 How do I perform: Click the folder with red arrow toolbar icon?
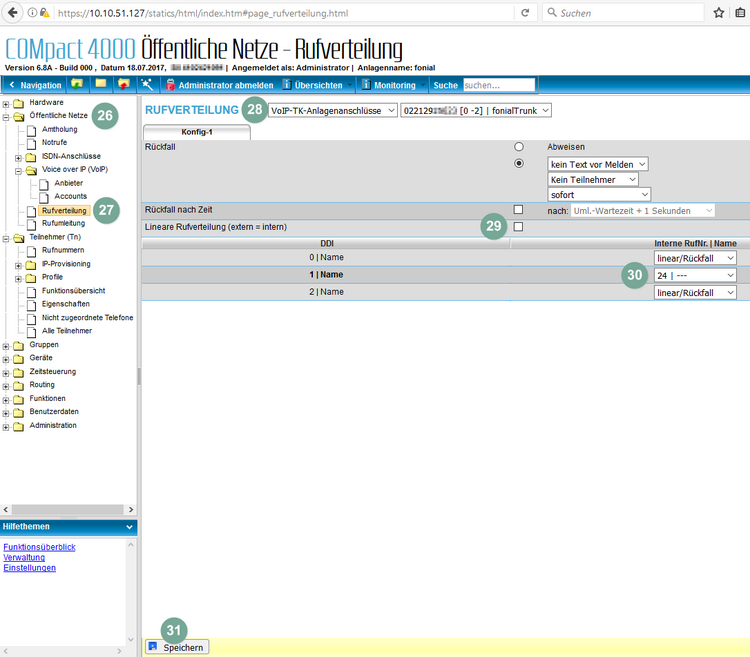click(x=124, y=84)
